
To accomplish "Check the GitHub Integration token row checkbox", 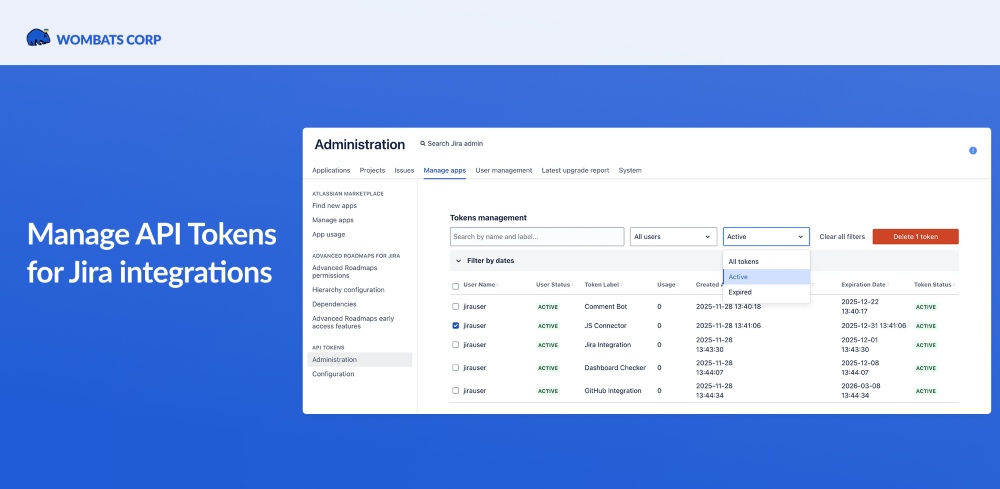I will click(x=455, y=391).
